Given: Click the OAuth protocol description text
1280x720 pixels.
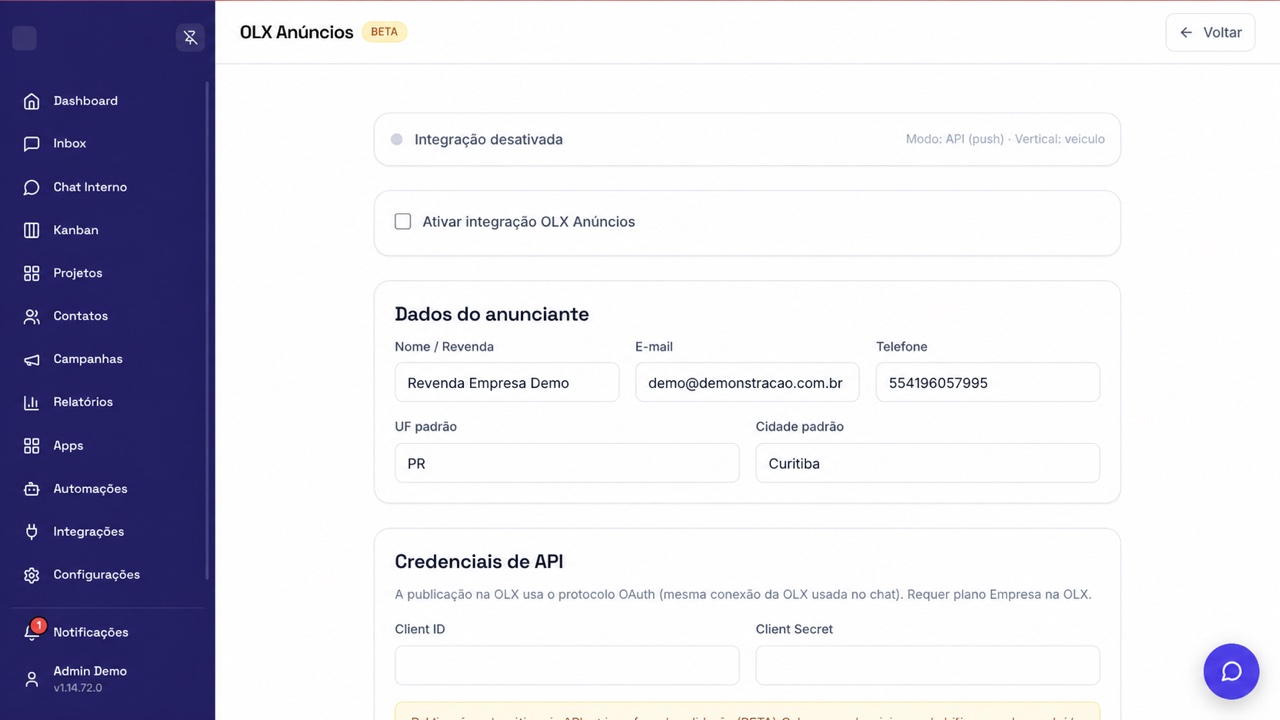Looking at the screenshot, I should tap(743, 594).
